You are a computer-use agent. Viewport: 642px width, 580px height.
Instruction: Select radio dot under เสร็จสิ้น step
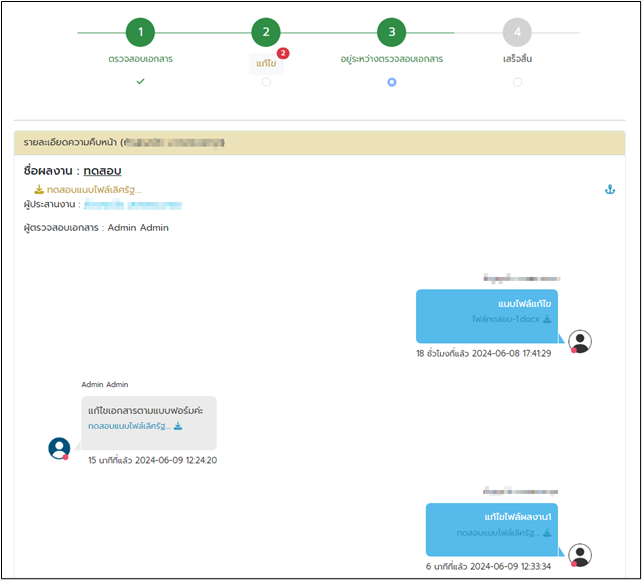[x=517, y=82]
